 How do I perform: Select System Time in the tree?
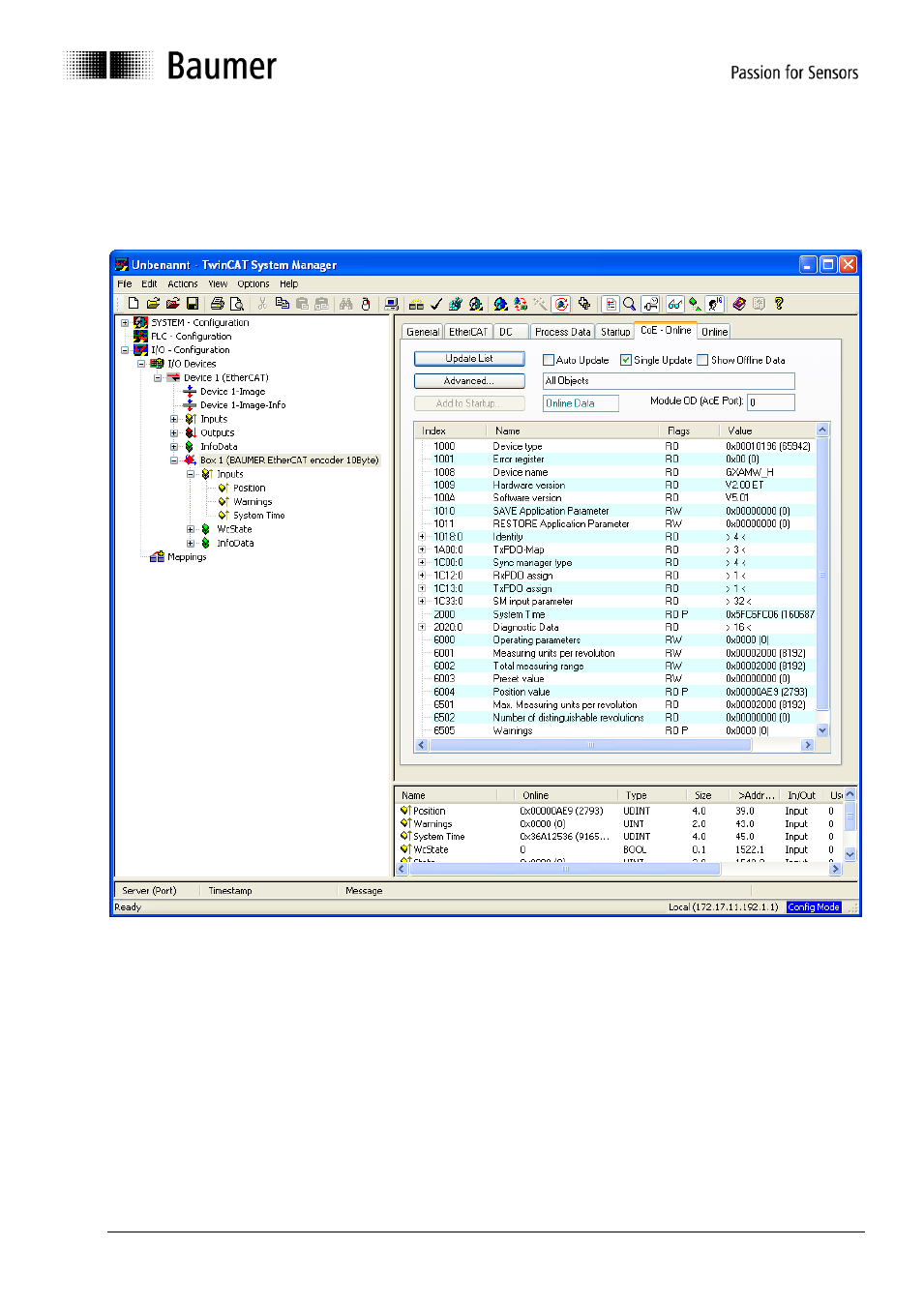pyautogui.click(x=258, y=516)
